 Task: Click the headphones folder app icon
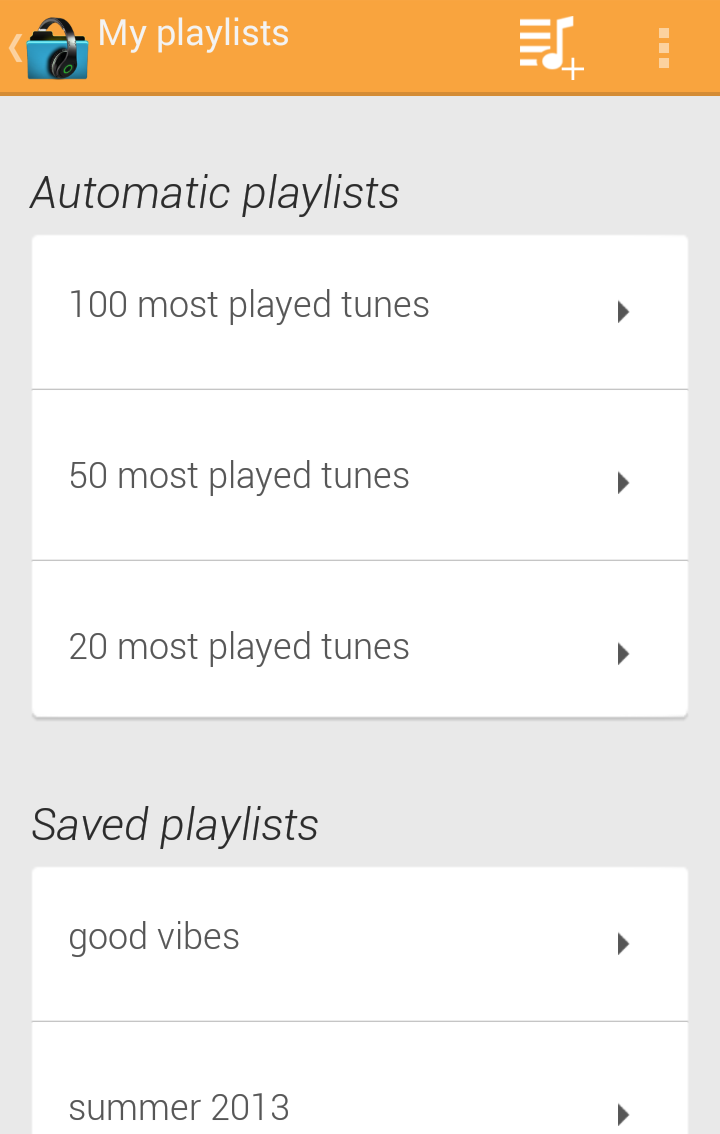pos(57,50)
